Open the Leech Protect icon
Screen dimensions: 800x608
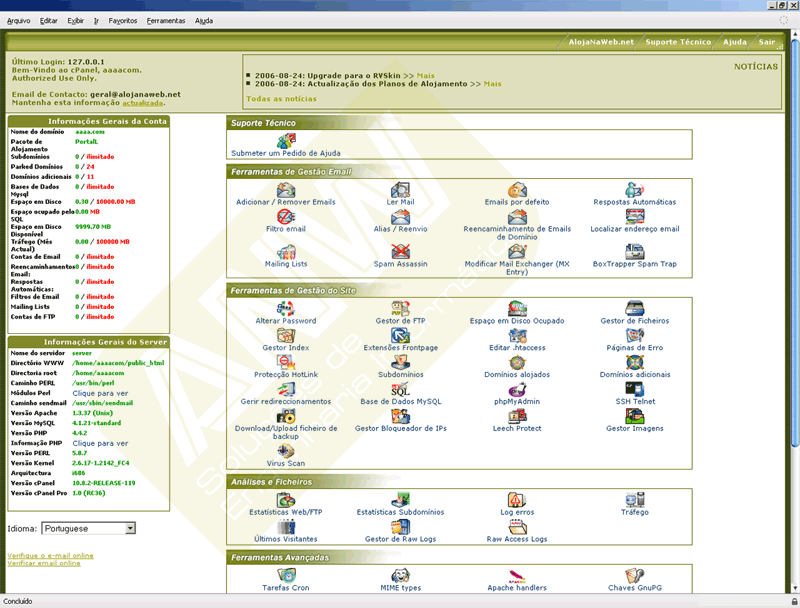click(517, 416)
